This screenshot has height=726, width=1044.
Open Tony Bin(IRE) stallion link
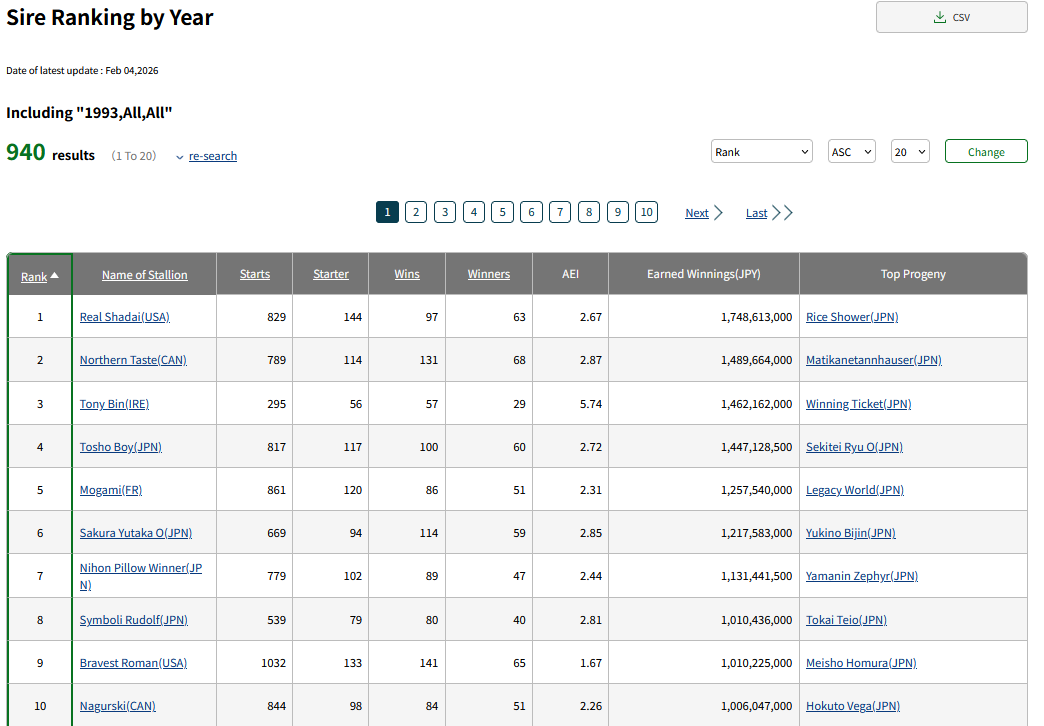(115, 404)
